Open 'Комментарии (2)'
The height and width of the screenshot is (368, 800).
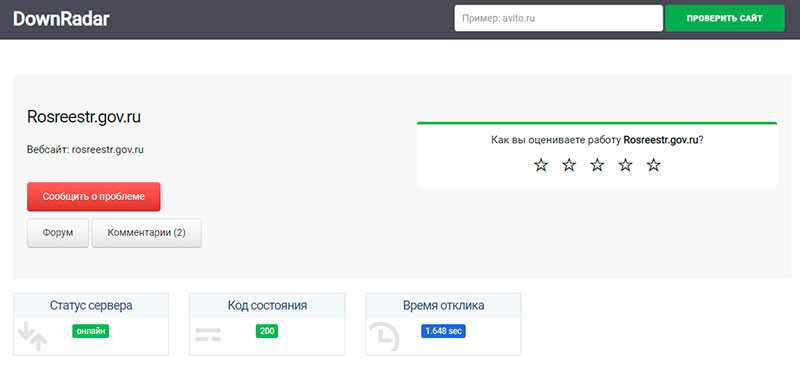point(146,233)
